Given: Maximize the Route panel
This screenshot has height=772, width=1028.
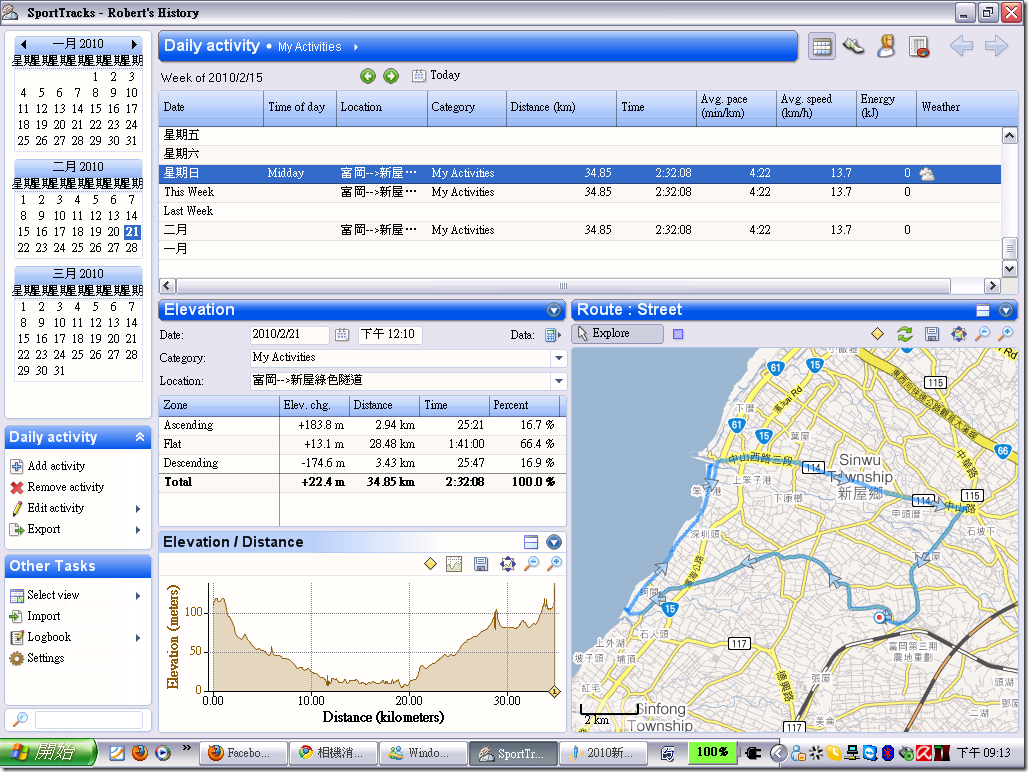Looking at the screenshot, I should (x=983, y=311).
